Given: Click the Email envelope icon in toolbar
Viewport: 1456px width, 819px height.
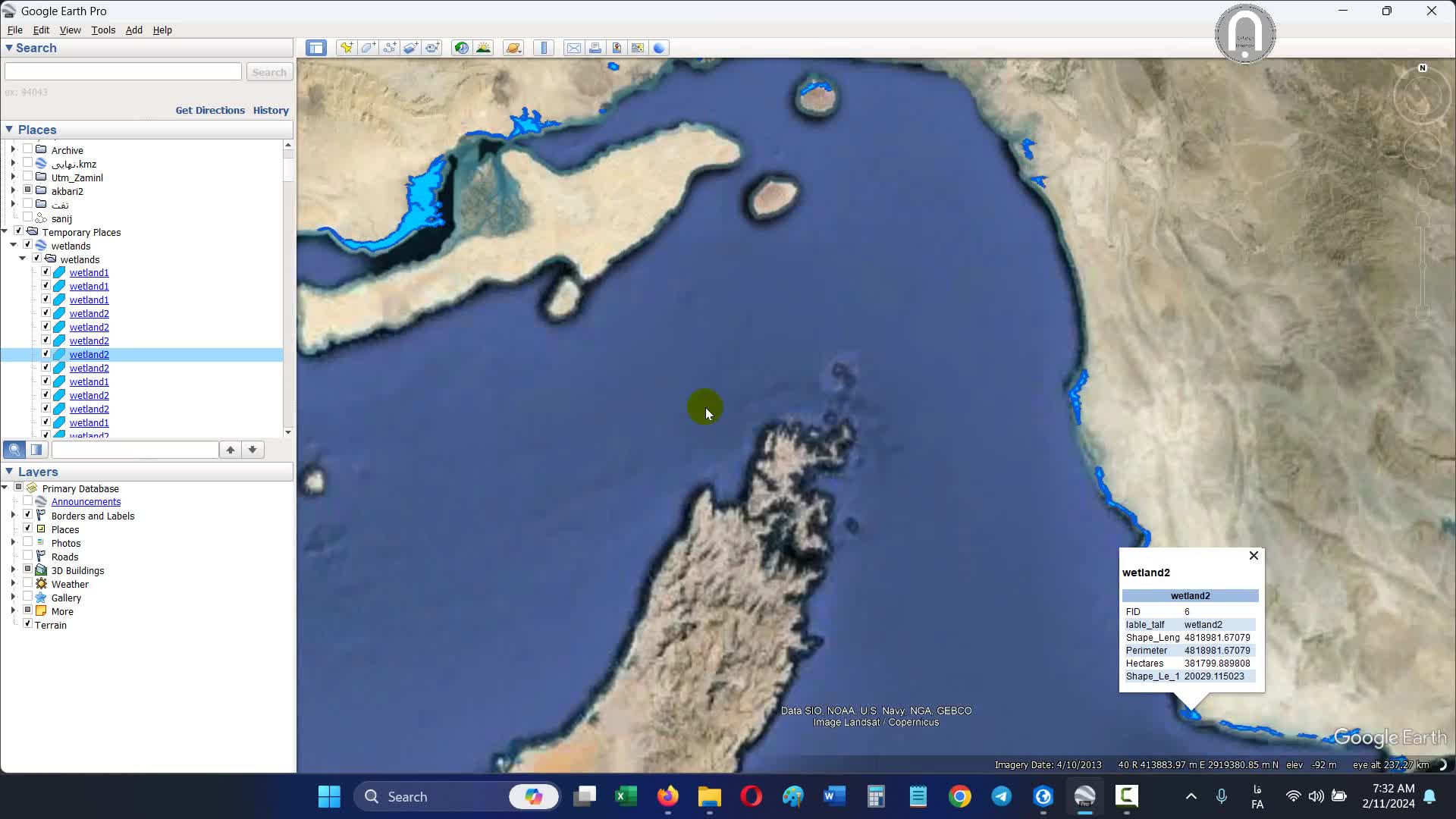Looking at the screenshot, I should click(x=574, y=48).
